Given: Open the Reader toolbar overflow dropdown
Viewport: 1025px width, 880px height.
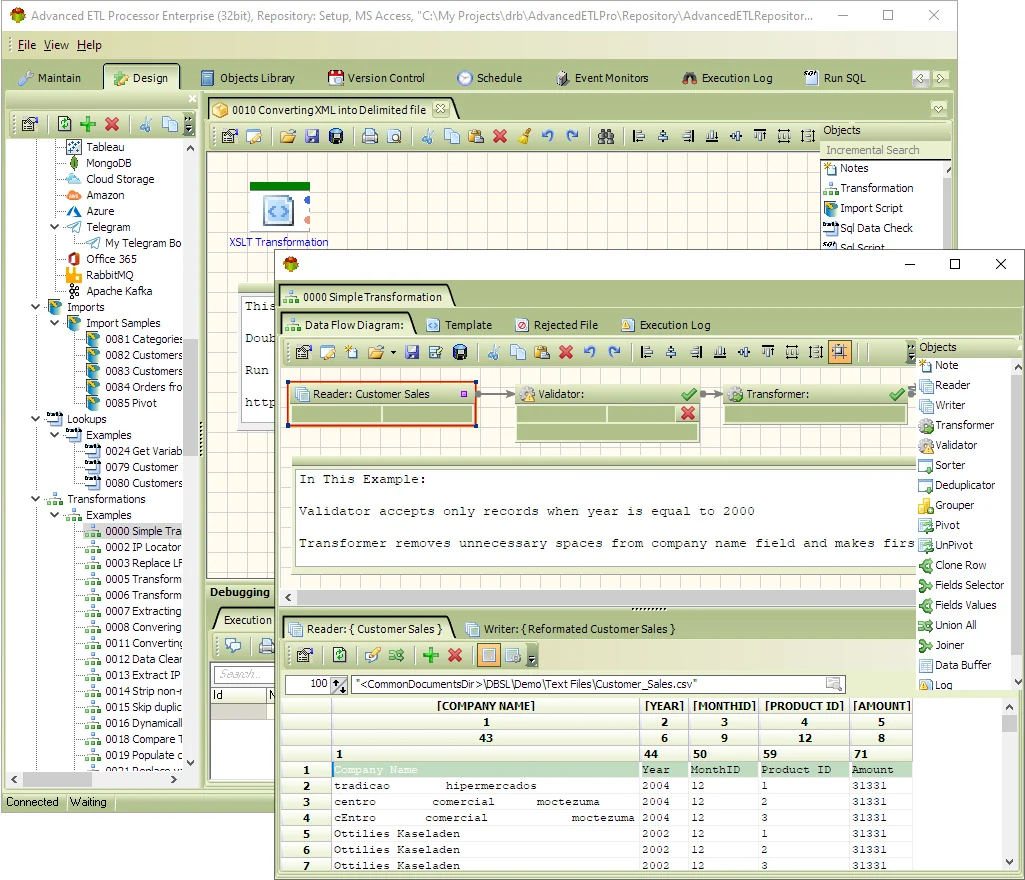Looking at the screenshot, I should pos(531,658).
